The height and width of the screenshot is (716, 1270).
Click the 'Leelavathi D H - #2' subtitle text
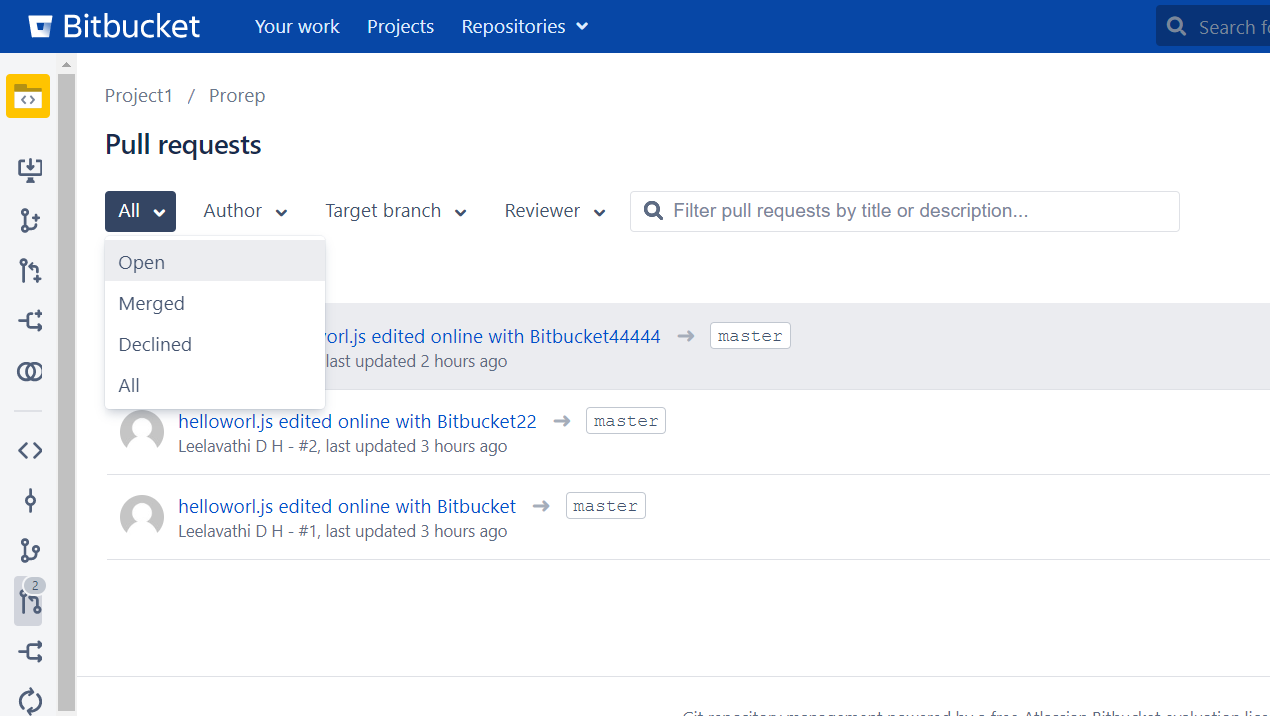248,446
